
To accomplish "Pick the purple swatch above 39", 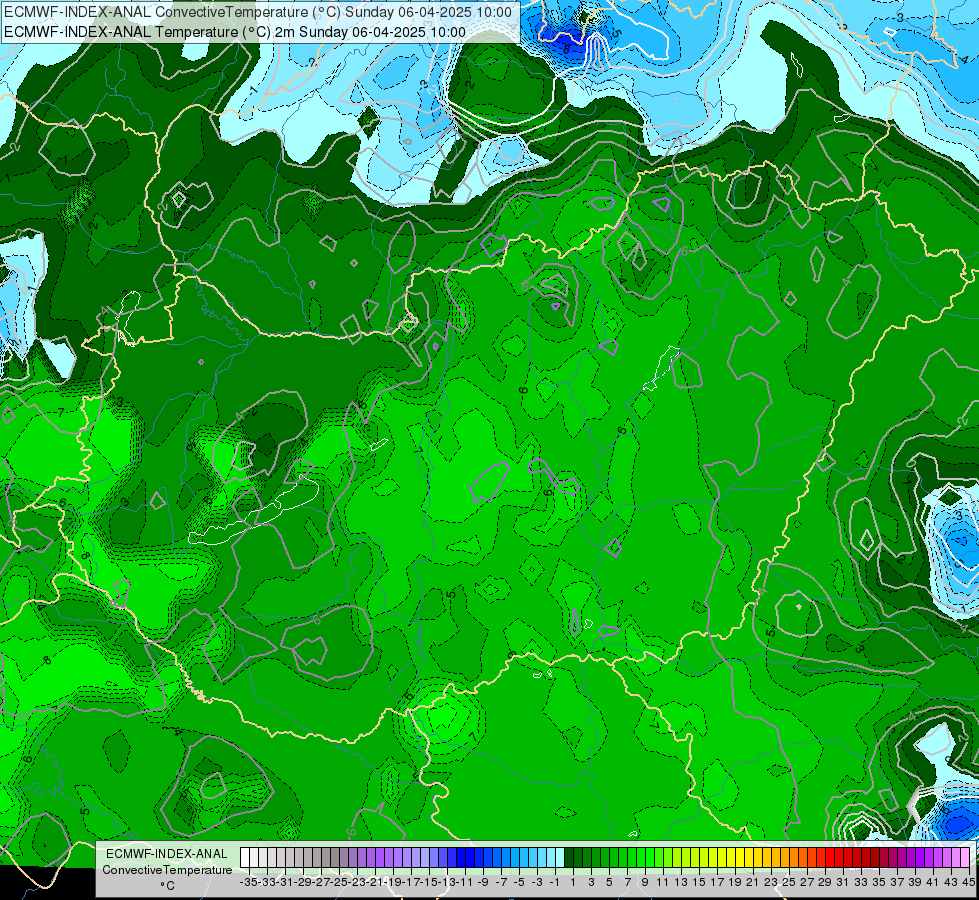I will (x=910, y=858).
